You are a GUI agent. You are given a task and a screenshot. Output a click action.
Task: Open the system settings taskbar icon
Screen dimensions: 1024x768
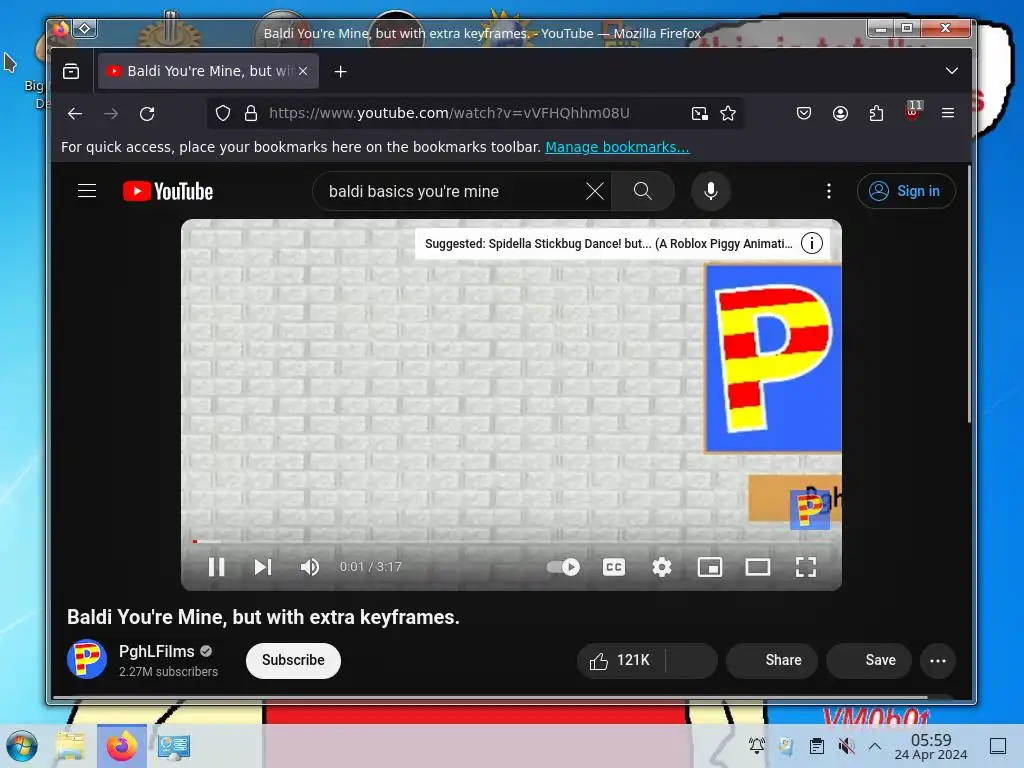174,746
